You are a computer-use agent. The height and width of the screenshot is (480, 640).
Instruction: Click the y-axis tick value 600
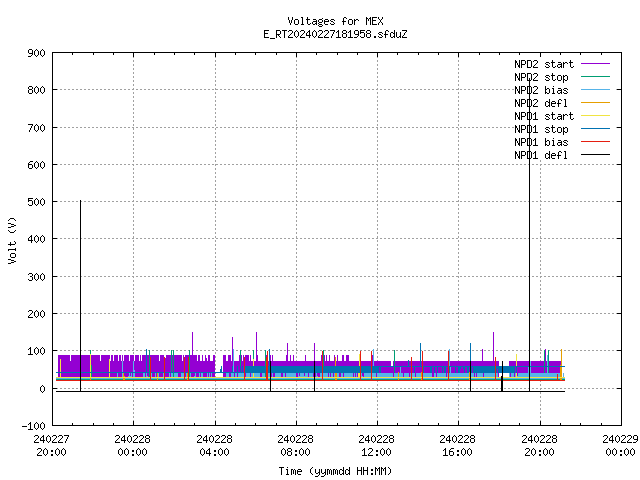(x=36, y=165)
